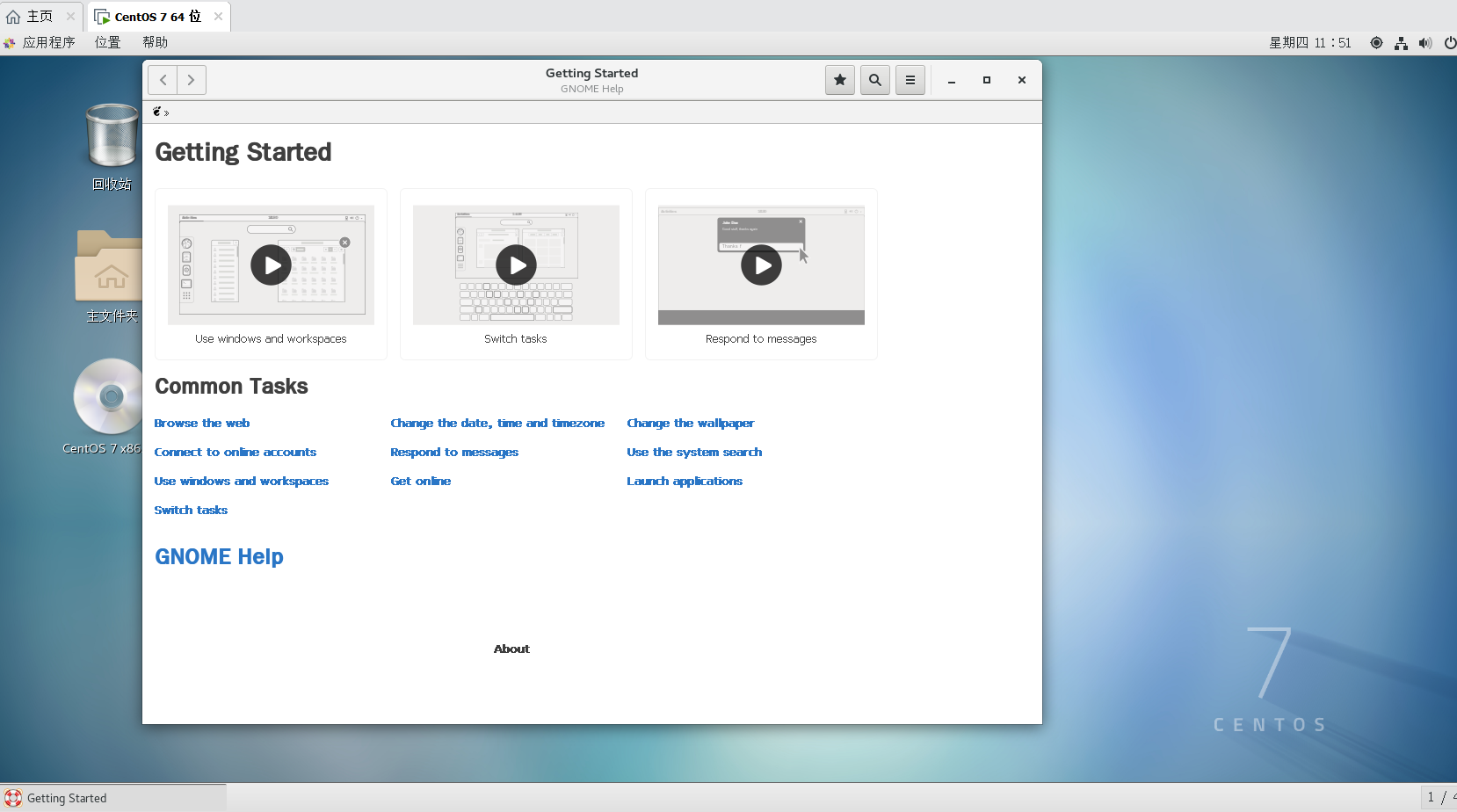Image resolution: width=1457 pixels, height=812 pixels.
Task: Switch to the 主页 tab
Action: [x=41, y=17]
